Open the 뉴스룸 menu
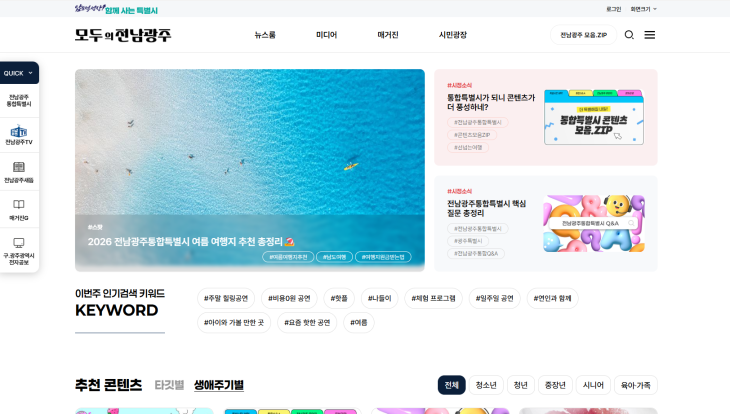This screenshot has height=414, width=730. coord(265,35)
